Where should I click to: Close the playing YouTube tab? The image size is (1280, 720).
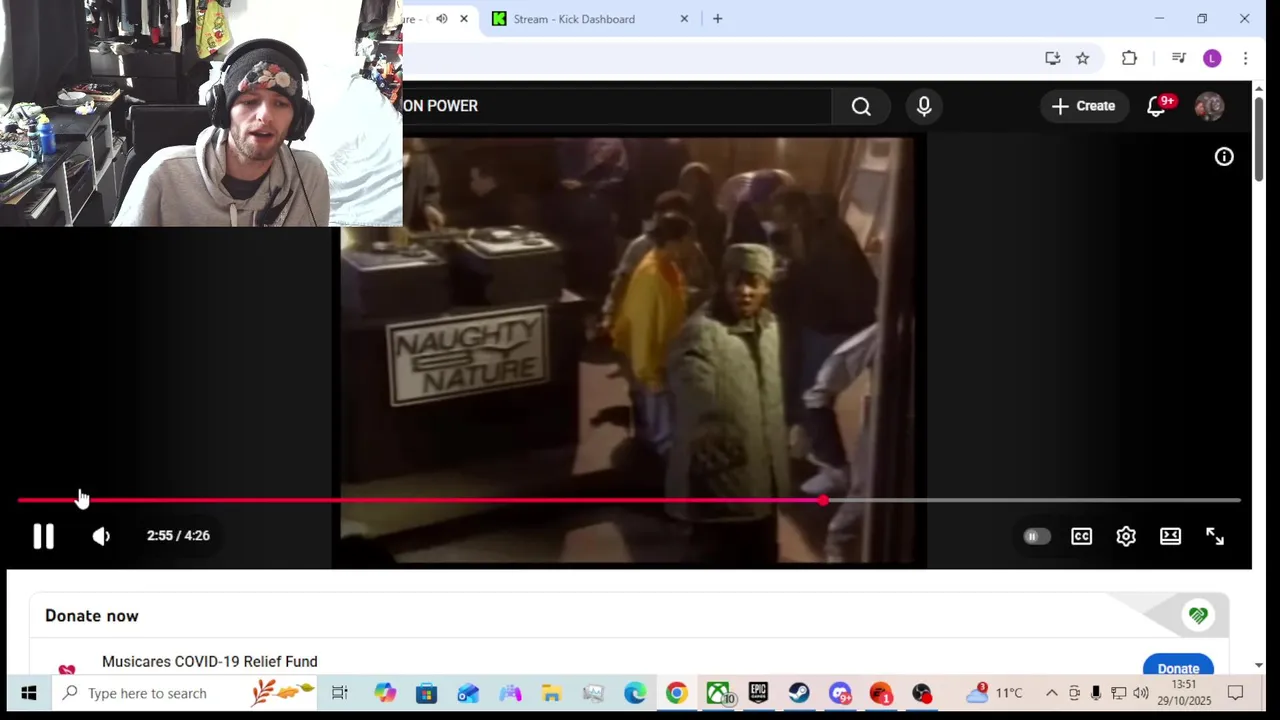(463, 19)
